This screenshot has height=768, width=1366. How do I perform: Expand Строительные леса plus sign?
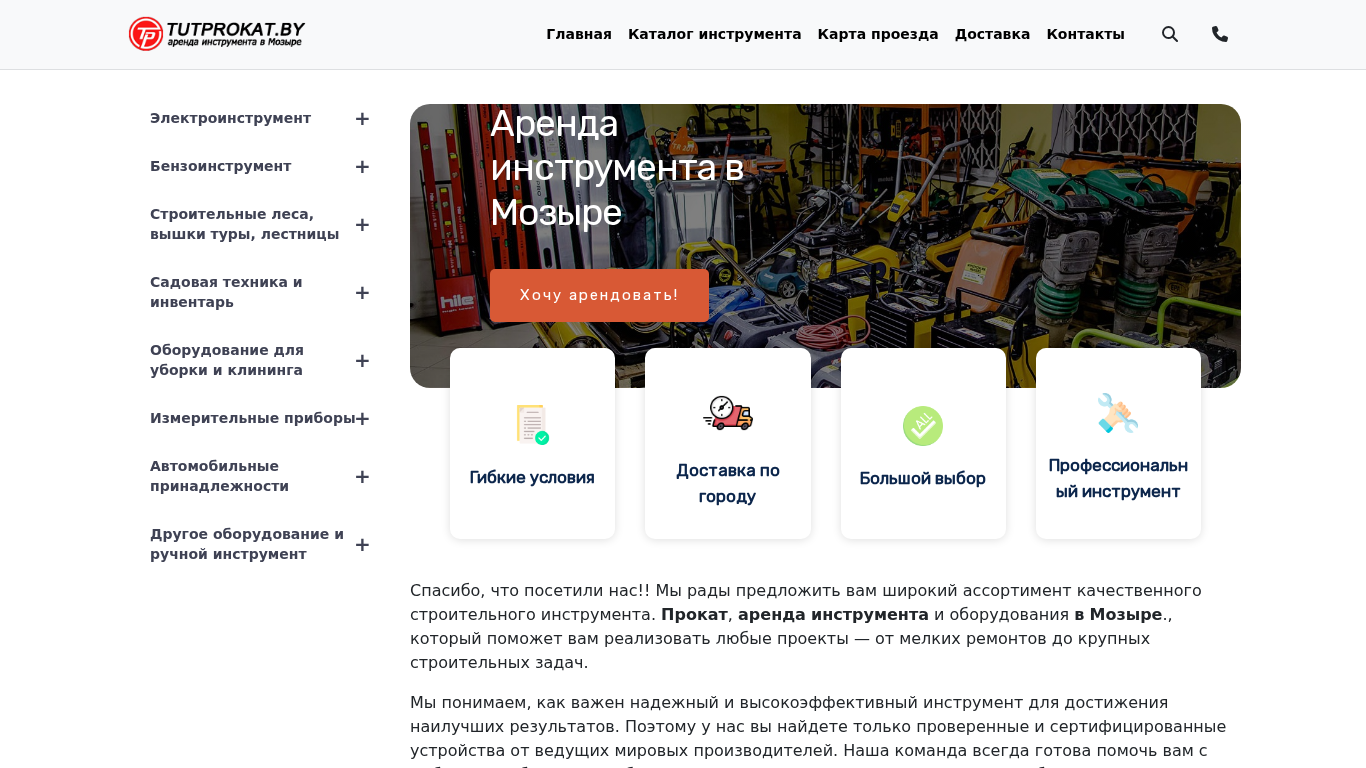click(362, 225)
